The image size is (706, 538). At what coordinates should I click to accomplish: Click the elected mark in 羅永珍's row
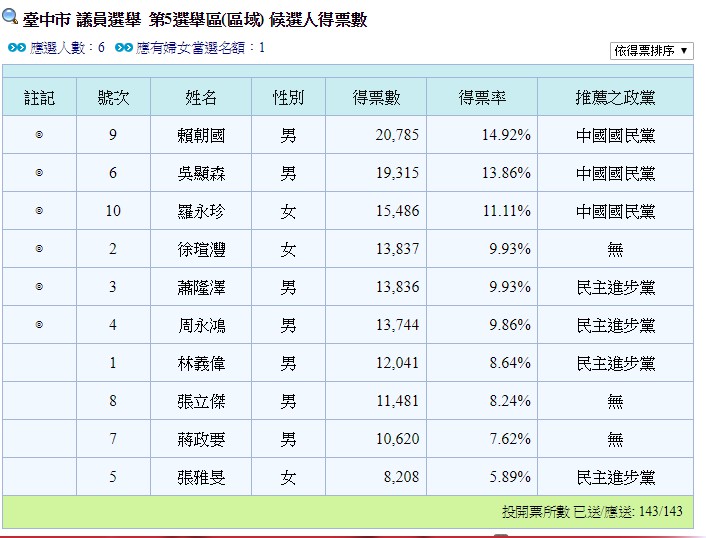(39, 211)
